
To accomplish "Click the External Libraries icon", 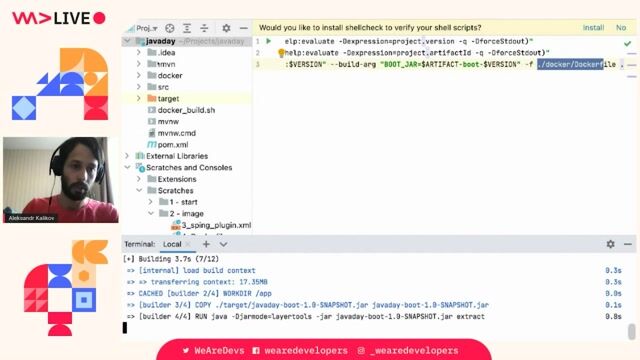I will [x=140, y=156].
